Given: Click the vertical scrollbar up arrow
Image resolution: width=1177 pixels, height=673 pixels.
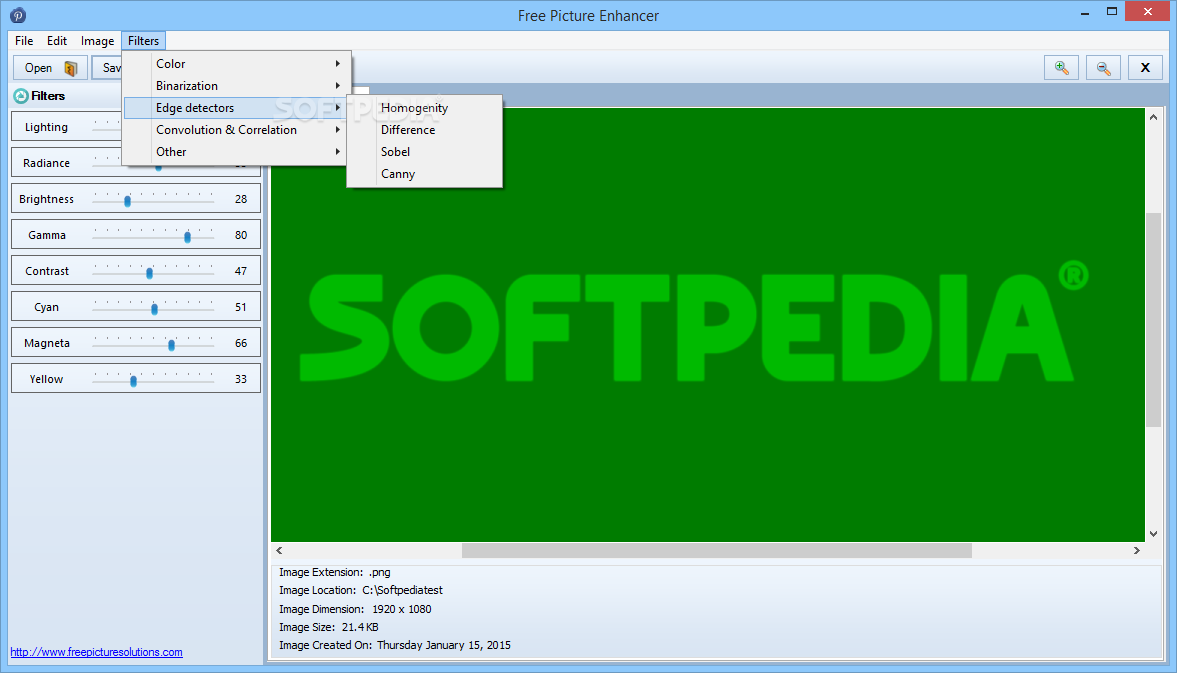Looking at the screenshot, I should (1154, 117).
